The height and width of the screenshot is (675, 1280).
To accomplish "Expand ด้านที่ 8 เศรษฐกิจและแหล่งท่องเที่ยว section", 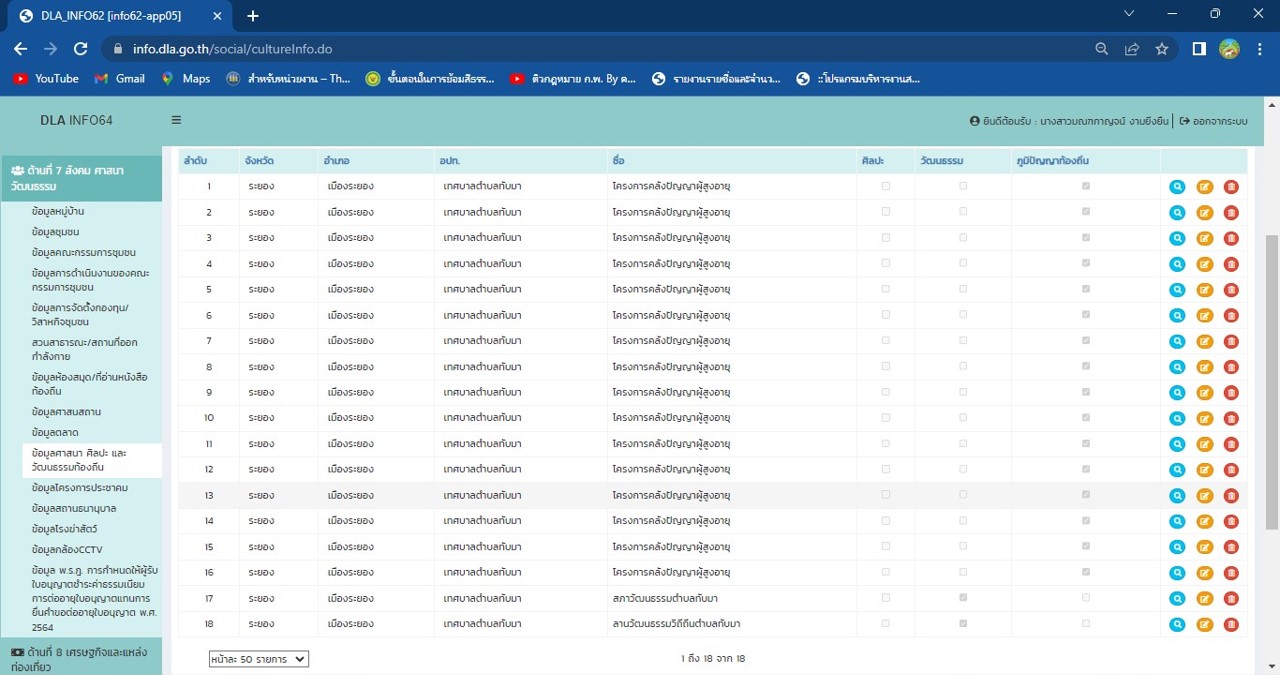I will (80, 658).
